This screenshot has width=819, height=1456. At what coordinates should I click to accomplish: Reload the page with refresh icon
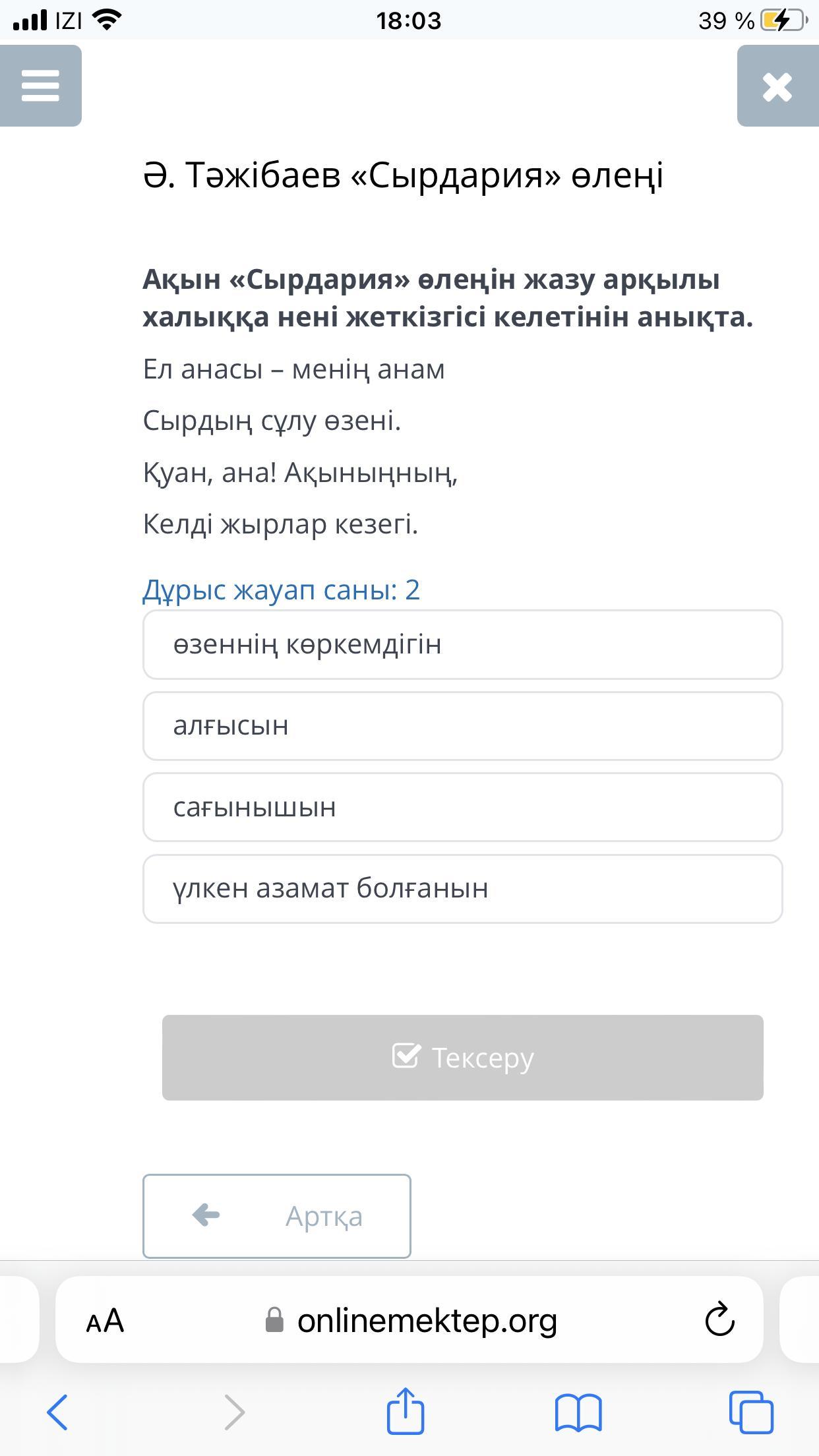click(719, 1319)
